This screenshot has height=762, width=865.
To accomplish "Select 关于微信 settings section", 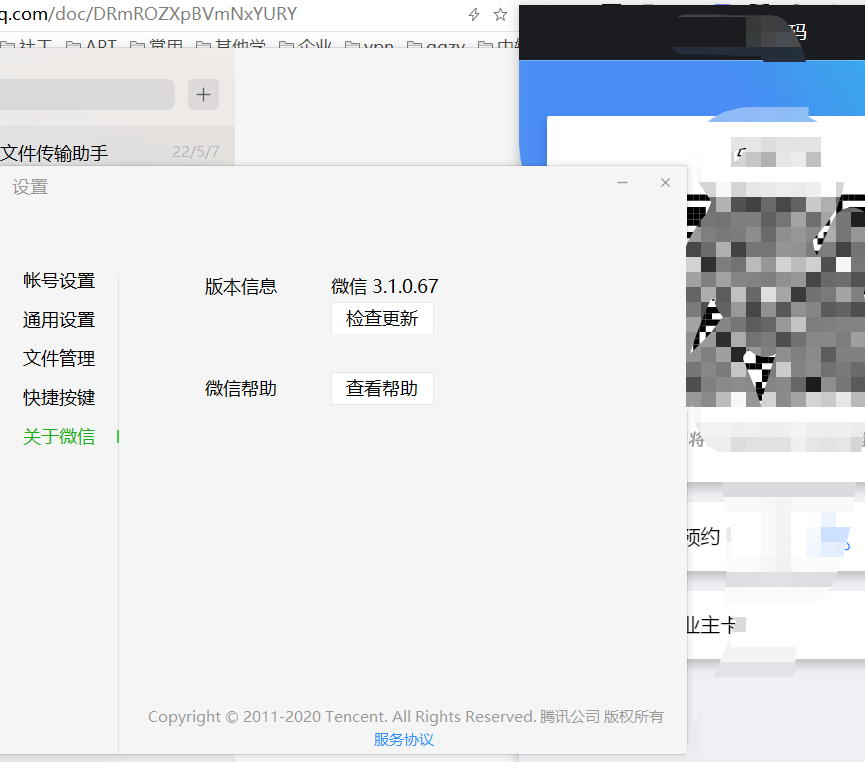I will [x=59, y=436].
